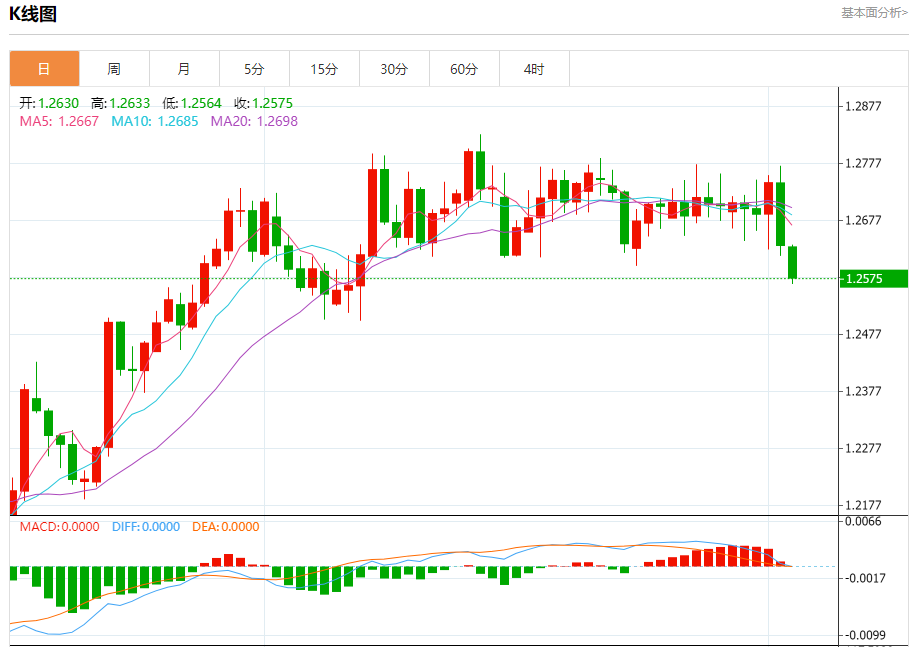This screenshot has height=647, width=917.
Task: Click the MACD indicator label
Action: 60,526
